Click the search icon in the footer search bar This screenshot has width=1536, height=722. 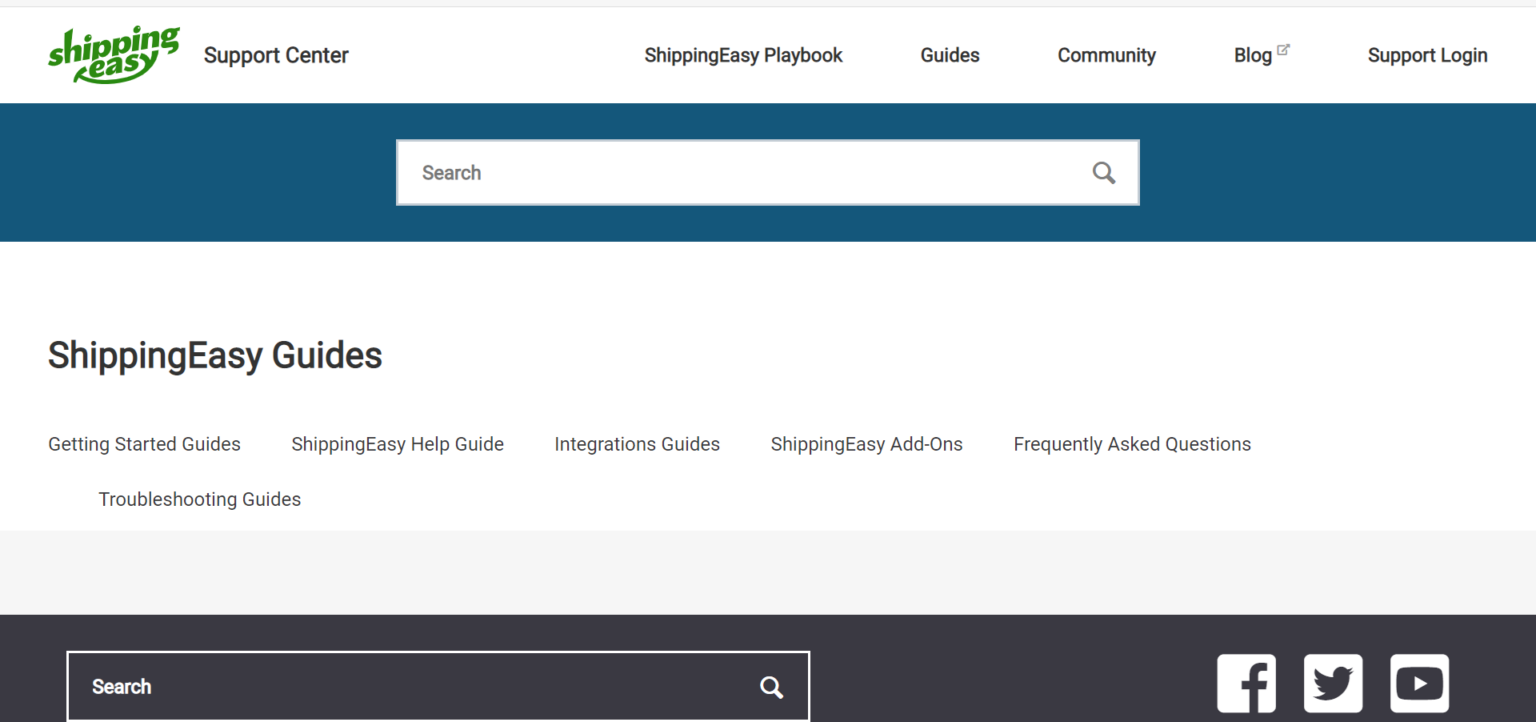771,687
